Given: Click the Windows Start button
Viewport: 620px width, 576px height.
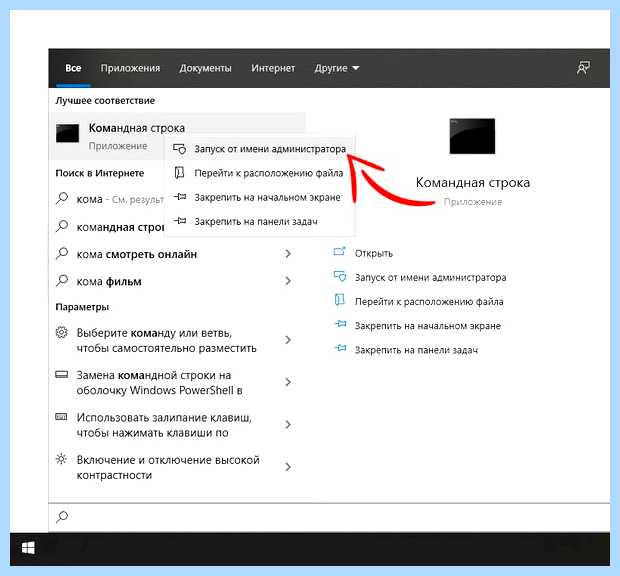Looking at the screenshot, I should pos(28,548).
